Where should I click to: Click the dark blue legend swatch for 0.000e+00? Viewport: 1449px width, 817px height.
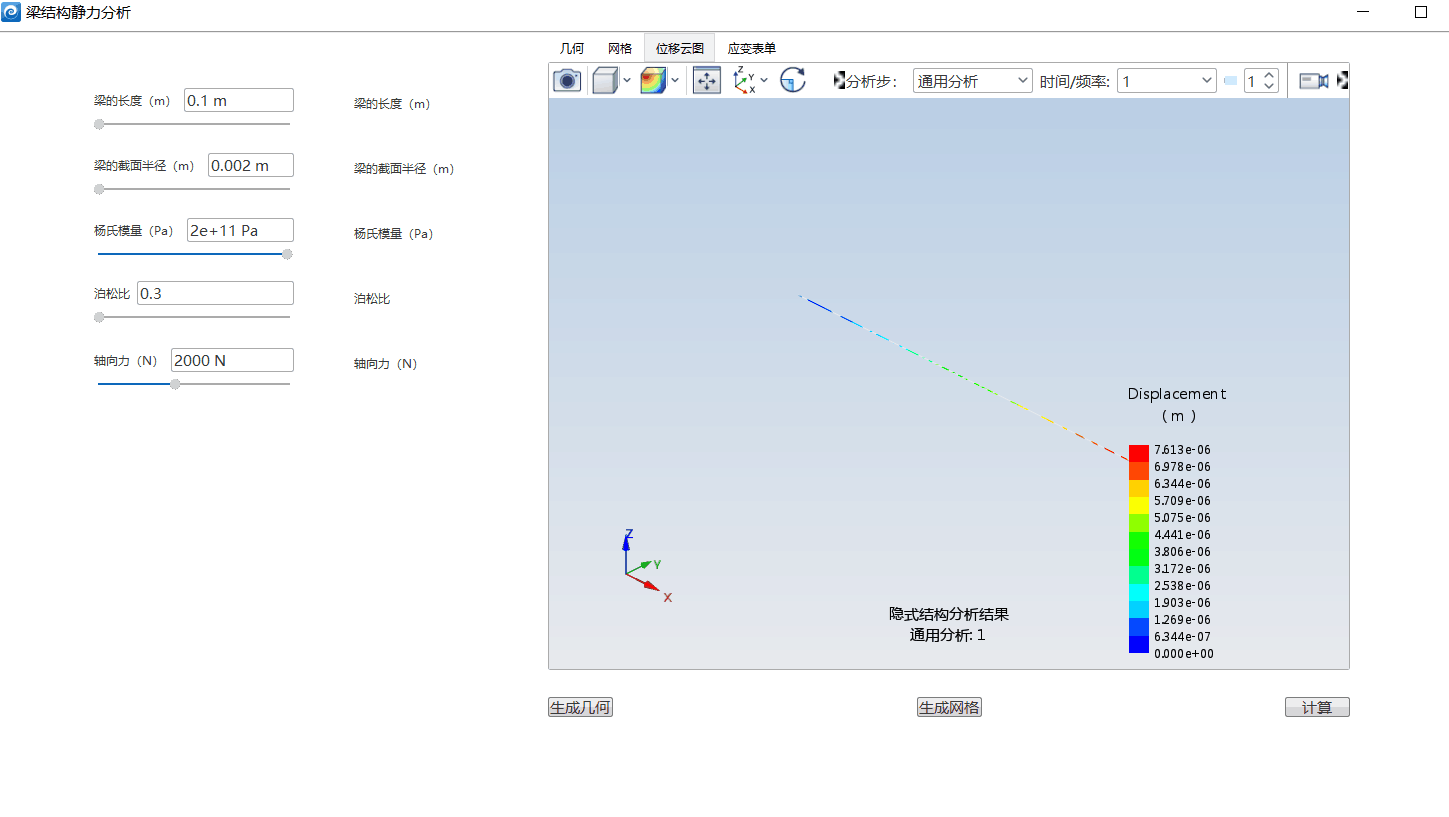tap(1138, 644)
